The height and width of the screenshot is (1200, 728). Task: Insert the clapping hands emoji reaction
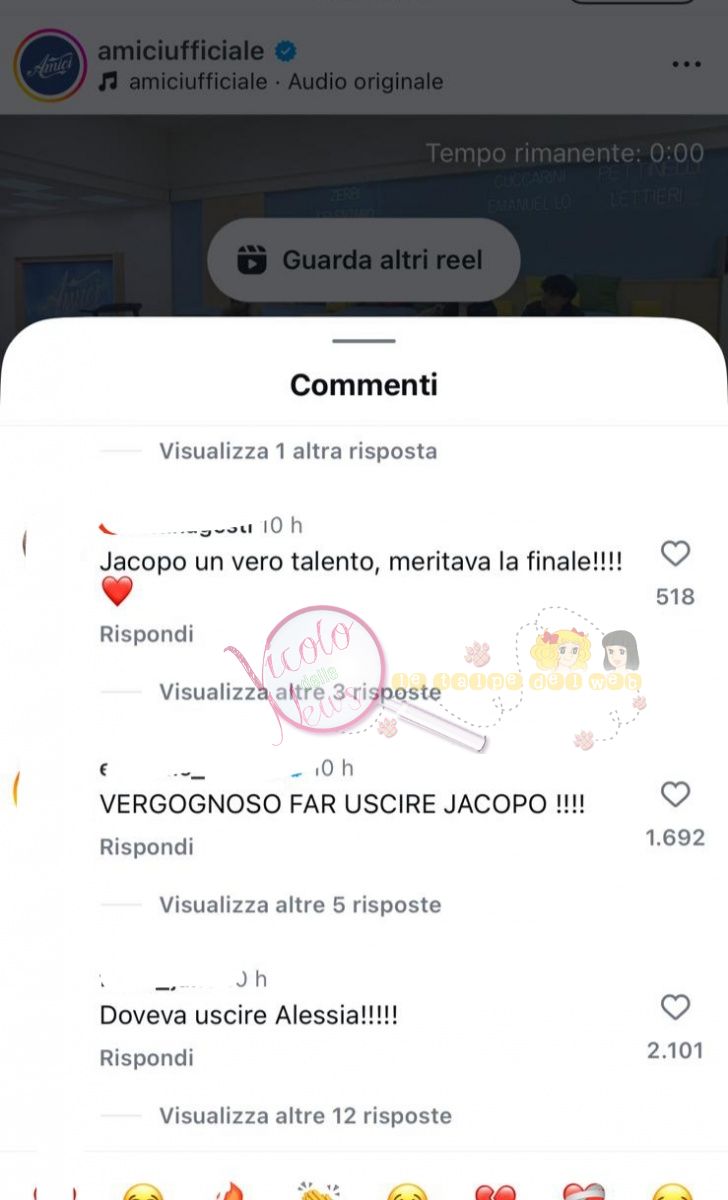[319, 1190]
